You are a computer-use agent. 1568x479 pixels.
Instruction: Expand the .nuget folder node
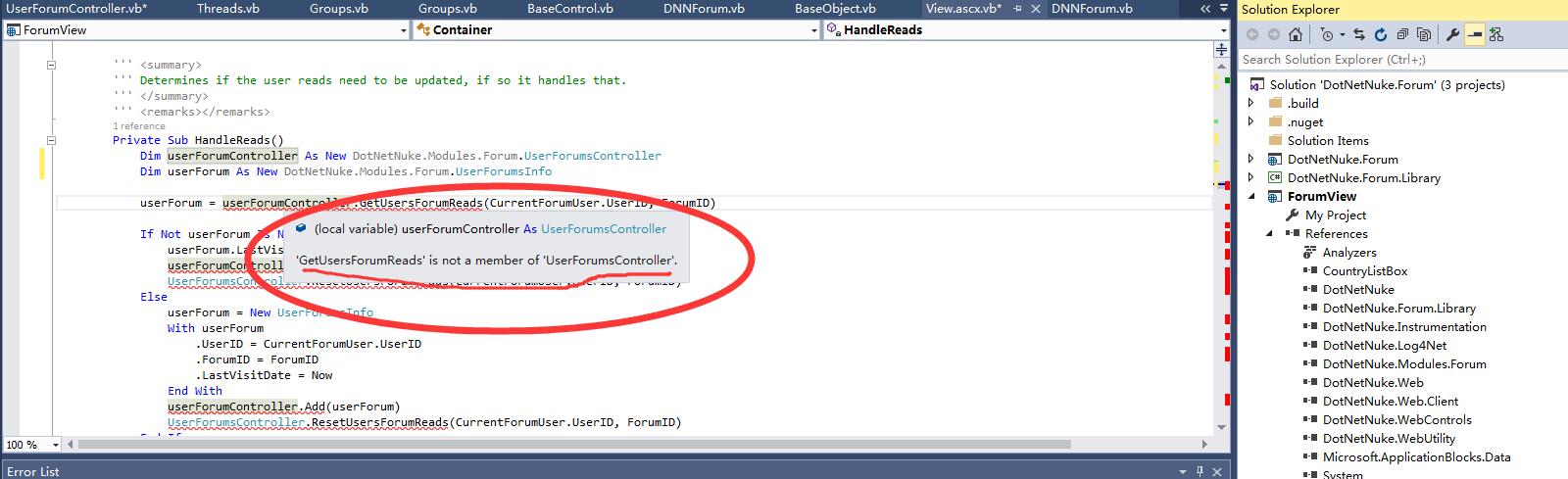[1251, 121]
